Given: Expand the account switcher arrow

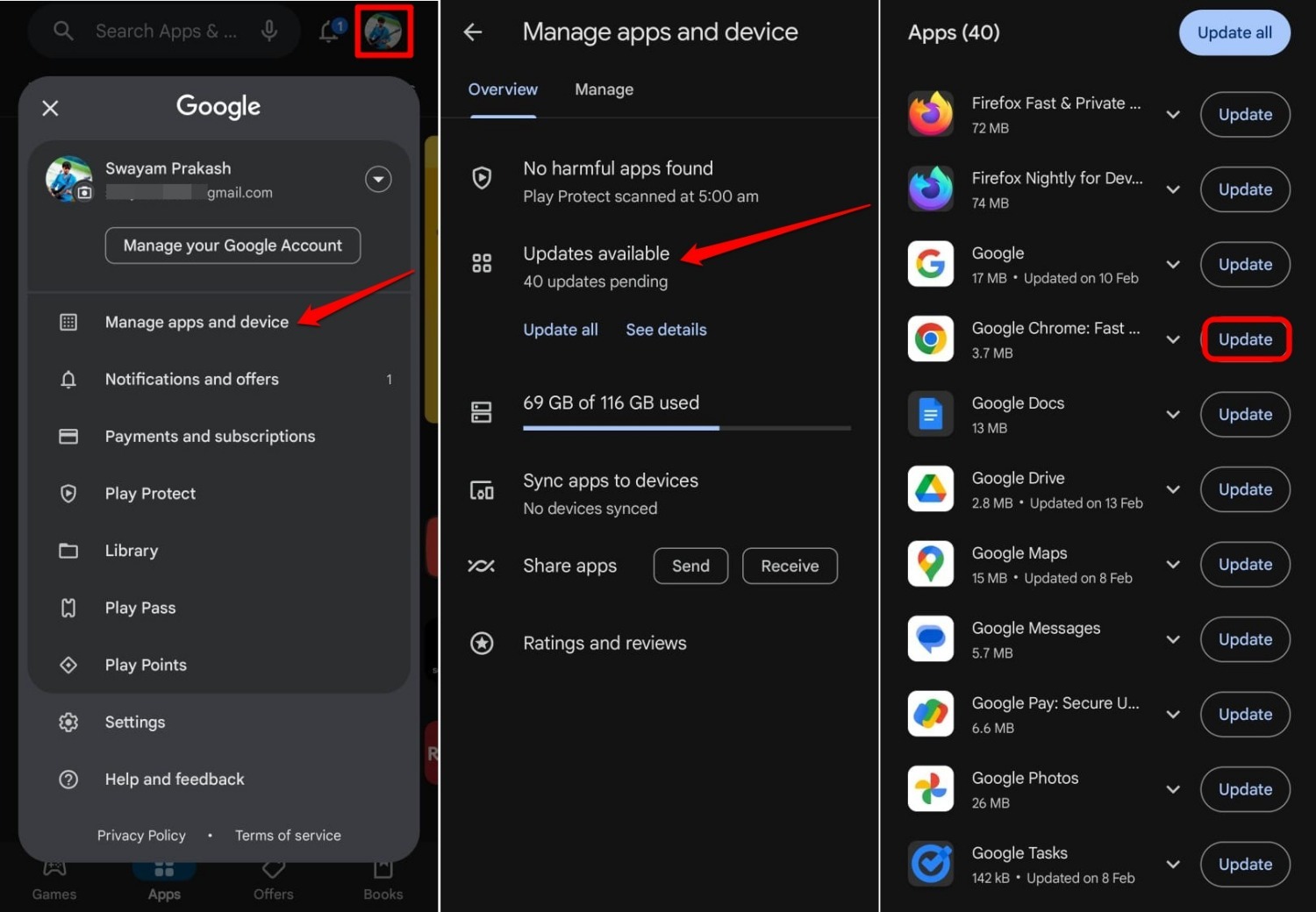Looking at the screenshot, I should 378,179.
